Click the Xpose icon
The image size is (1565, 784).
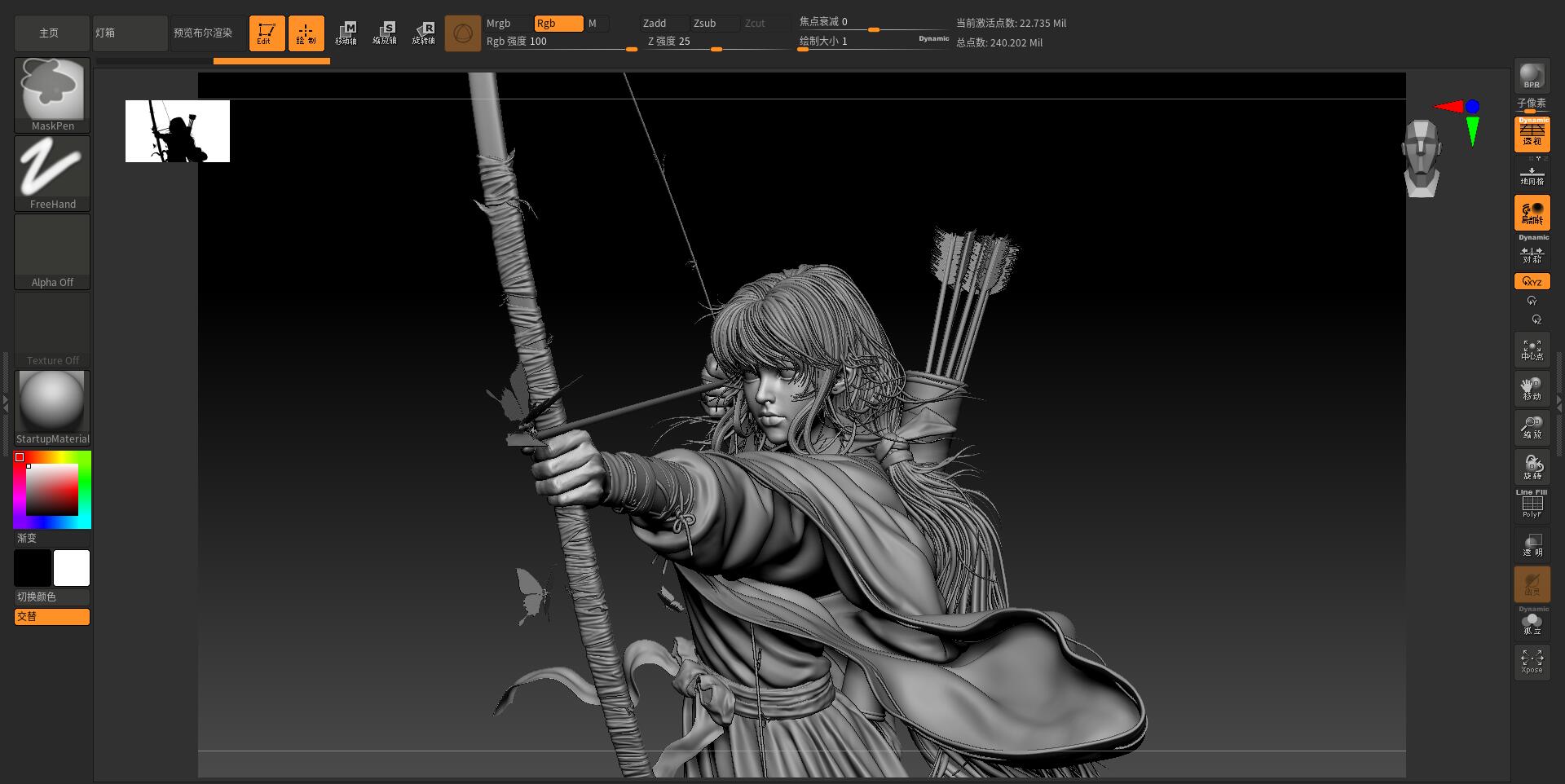(1532, 662)
